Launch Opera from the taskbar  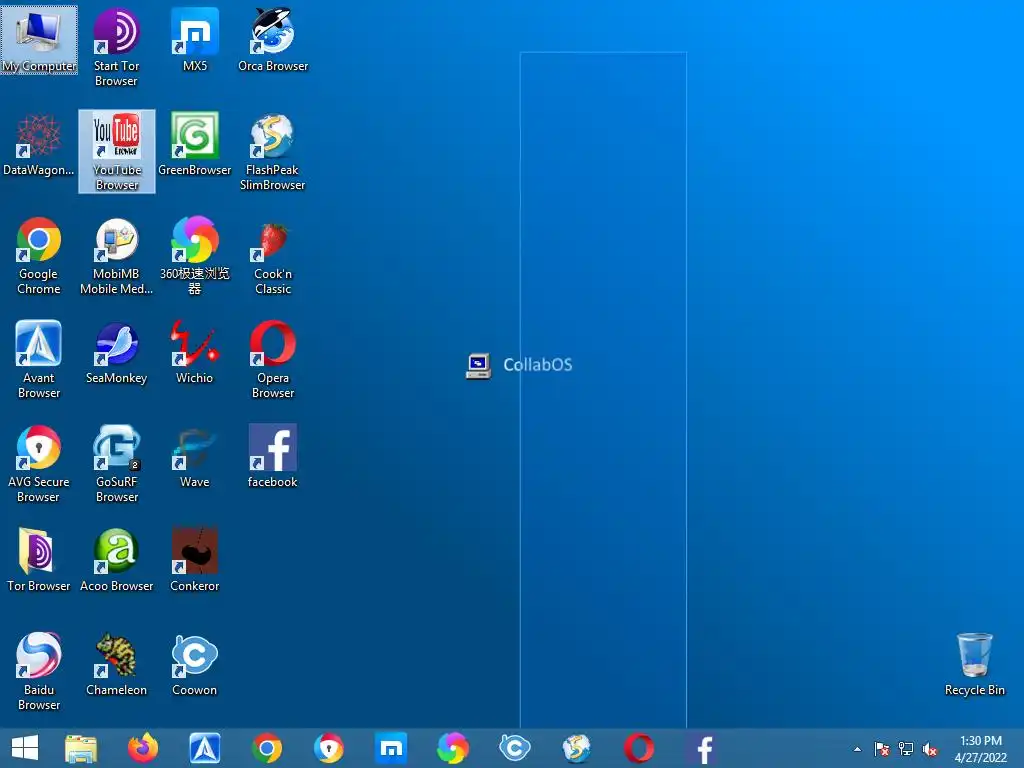click(639, 748)
